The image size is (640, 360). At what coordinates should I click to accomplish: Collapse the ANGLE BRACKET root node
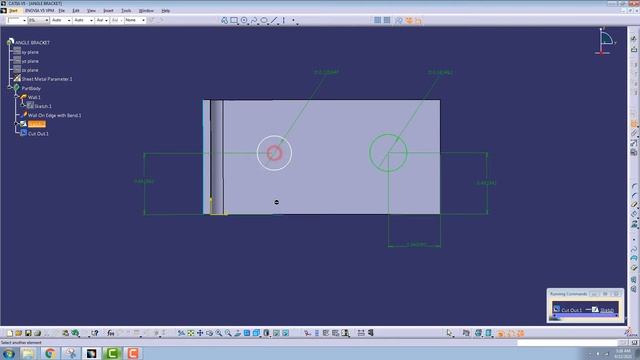10,42
